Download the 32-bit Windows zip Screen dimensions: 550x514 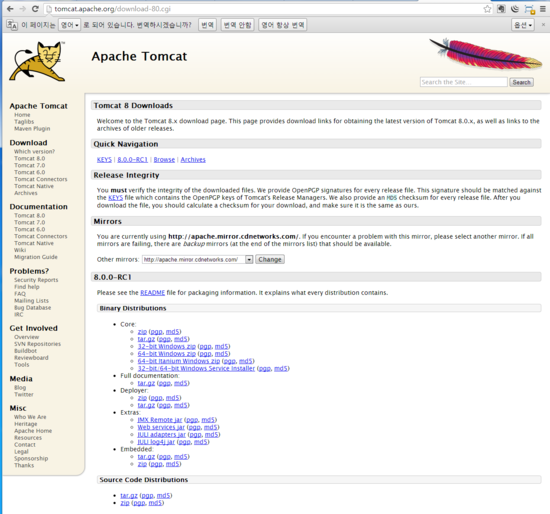click(167, 346)
